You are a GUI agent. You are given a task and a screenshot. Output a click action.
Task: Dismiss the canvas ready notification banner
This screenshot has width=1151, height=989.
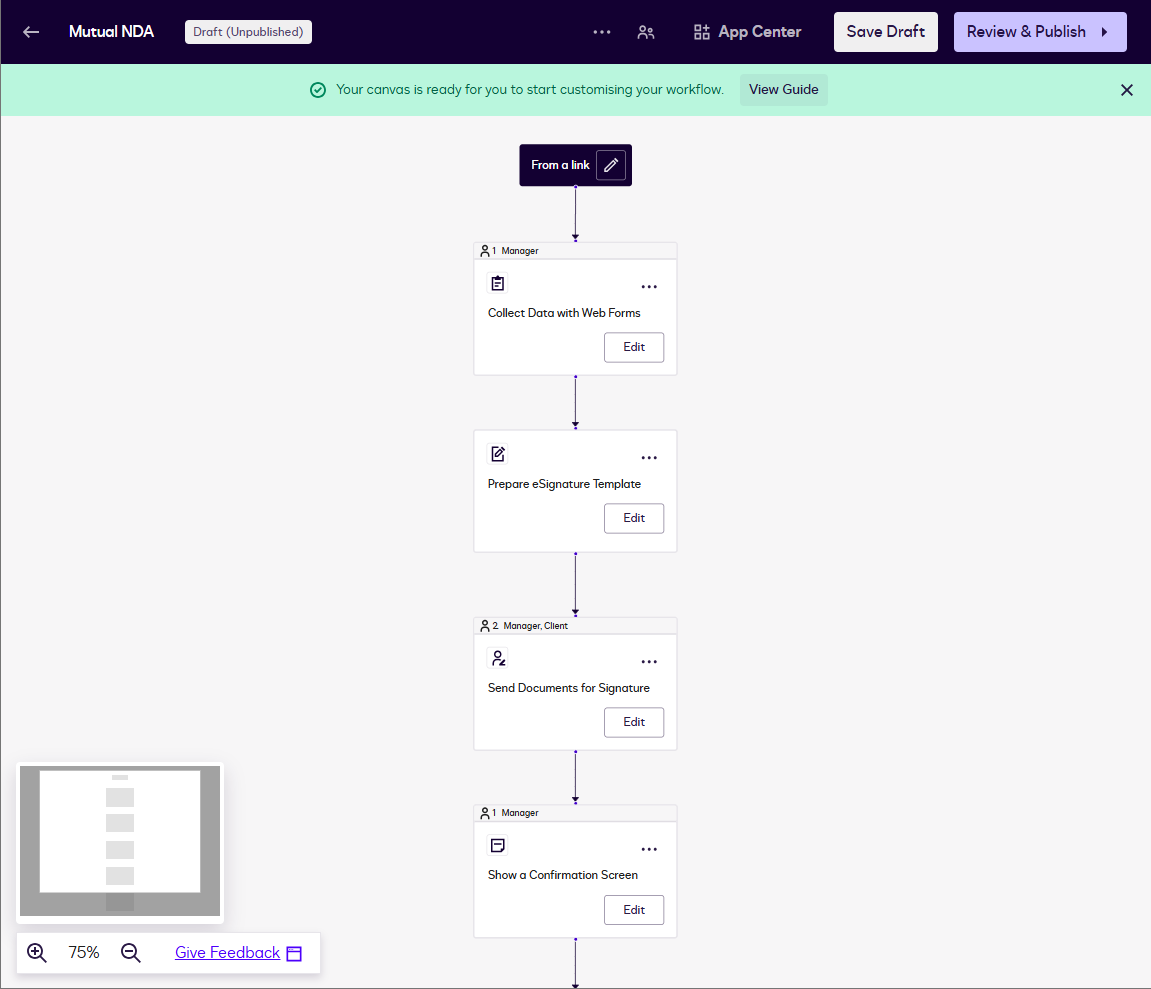[1127, 90]
